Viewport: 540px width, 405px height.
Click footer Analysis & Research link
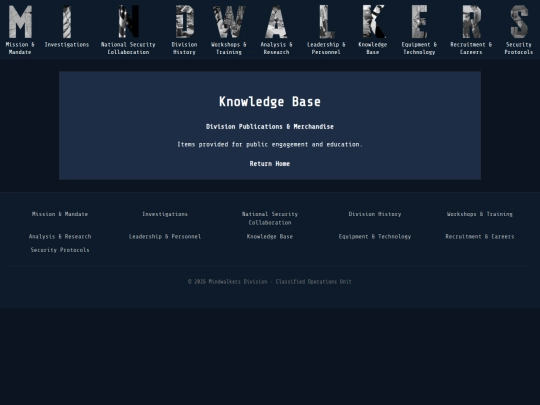(60, 237)
